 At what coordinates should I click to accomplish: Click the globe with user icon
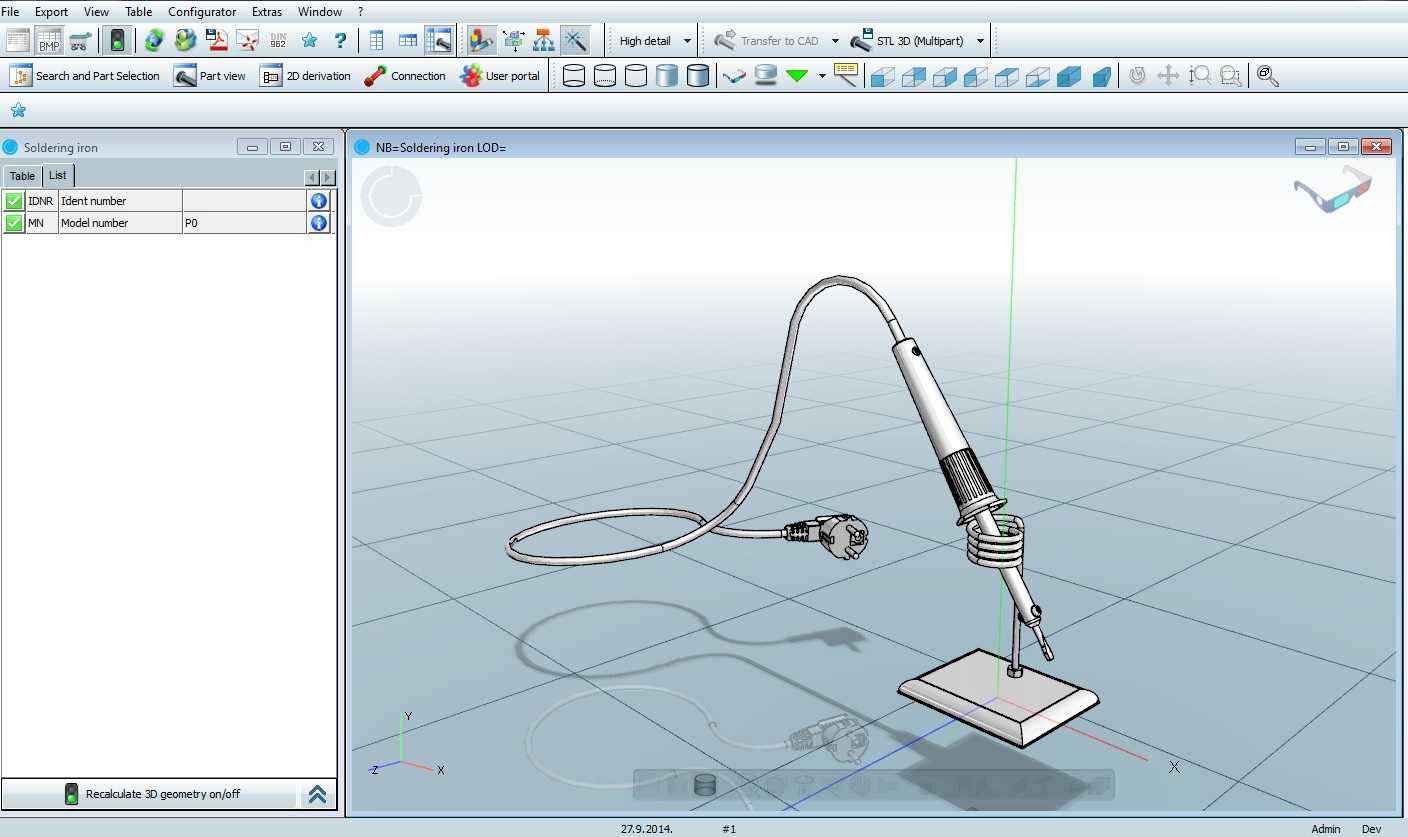tap(185, 41)
